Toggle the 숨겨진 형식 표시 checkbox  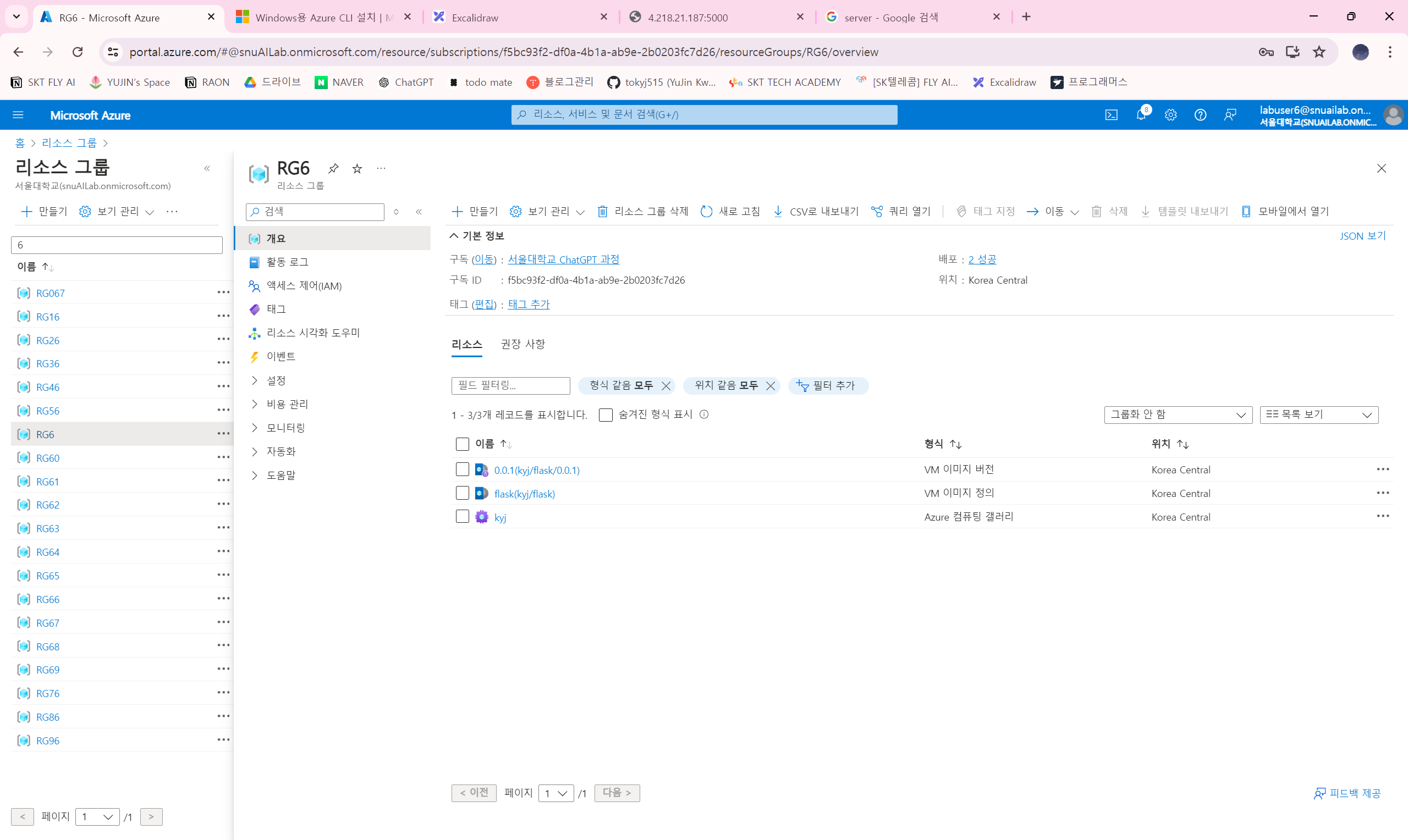[x=605, y=415]
